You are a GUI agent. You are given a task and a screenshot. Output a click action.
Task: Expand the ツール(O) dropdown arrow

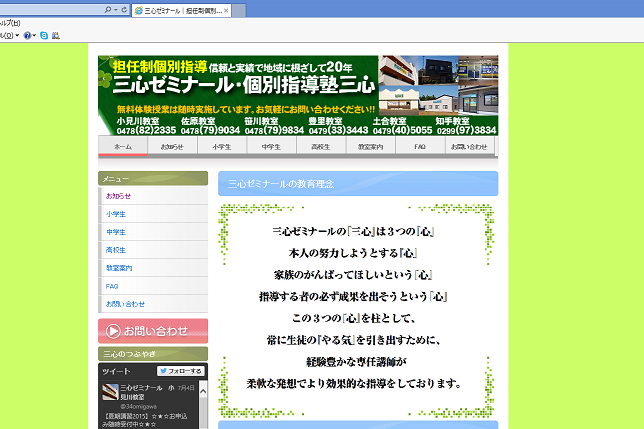(x=17, y=36)
